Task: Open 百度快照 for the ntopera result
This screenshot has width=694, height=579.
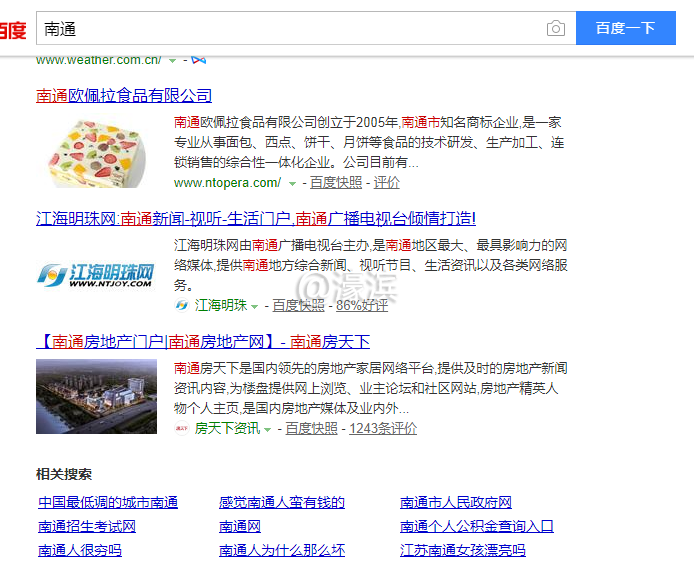Action: [x=335, y=182]
